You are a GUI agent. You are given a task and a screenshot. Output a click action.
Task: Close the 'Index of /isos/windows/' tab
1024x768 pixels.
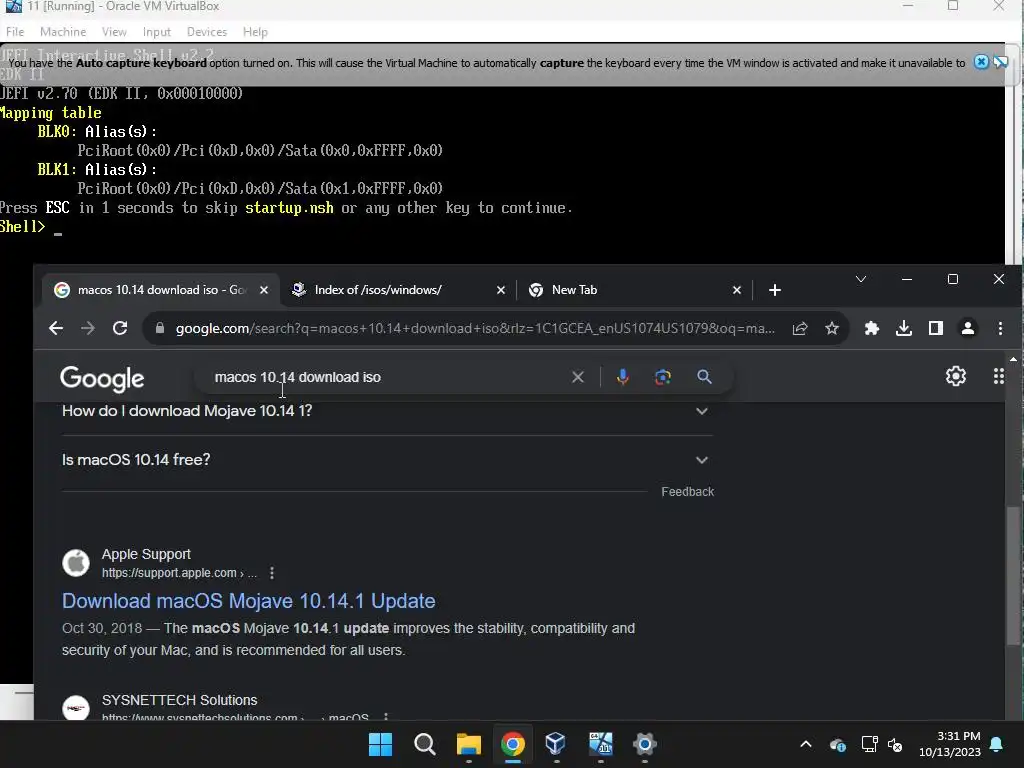click(501, 290)
